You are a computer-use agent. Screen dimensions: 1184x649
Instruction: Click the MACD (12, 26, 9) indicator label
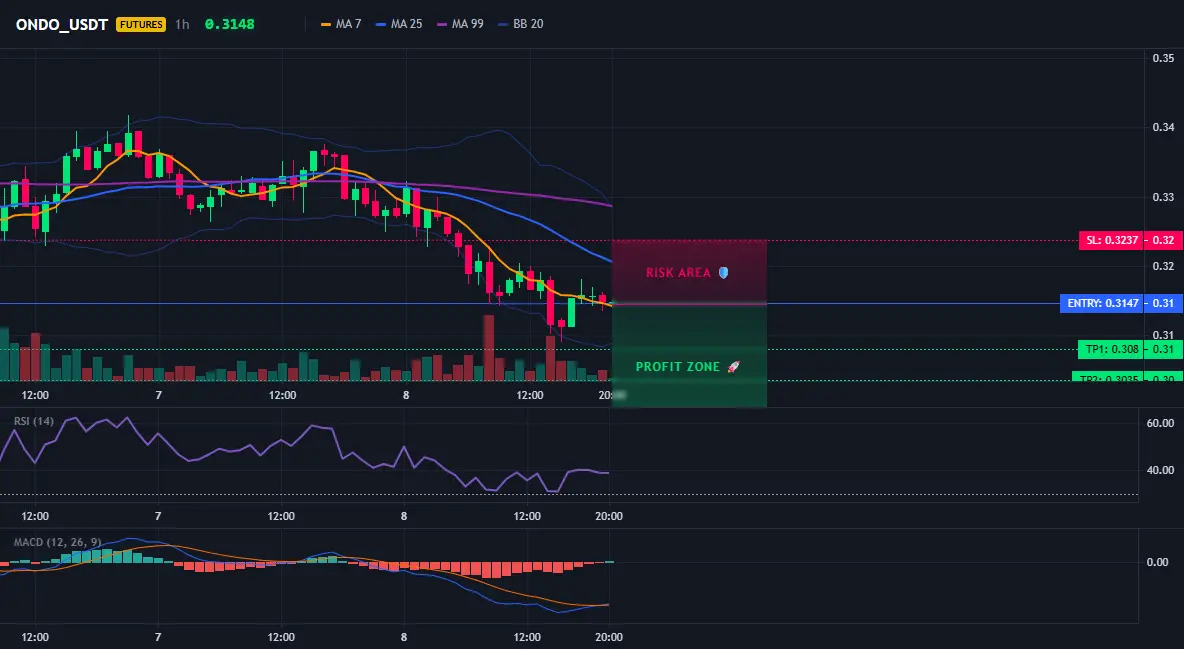pyautogui.click(x=57, y=542)
